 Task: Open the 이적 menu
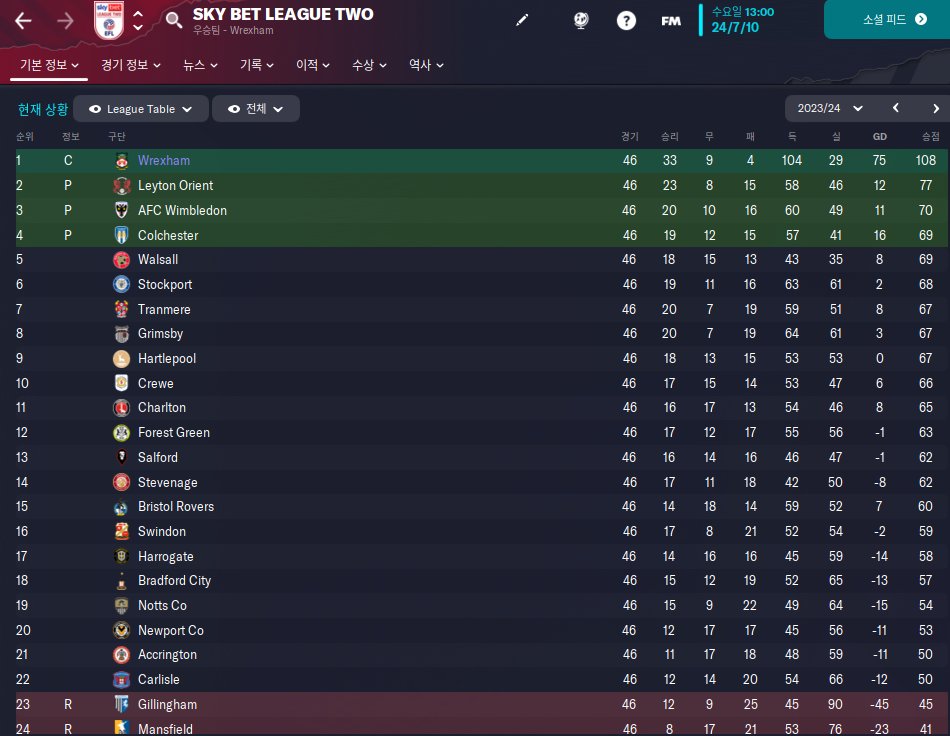(313, 65)
